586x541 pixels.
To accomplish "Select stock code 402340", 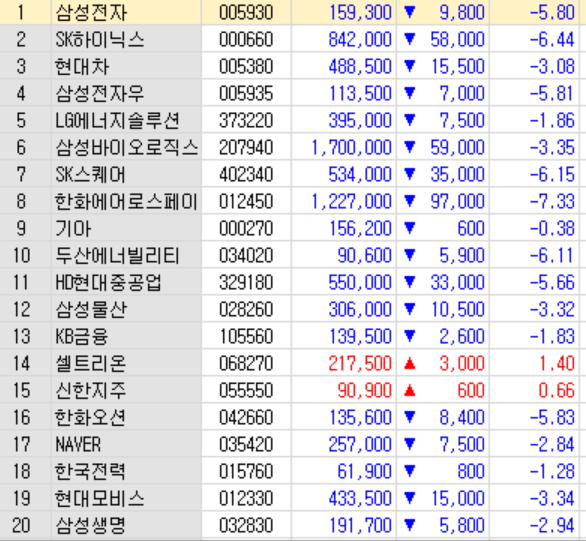I will coord(246,174).
